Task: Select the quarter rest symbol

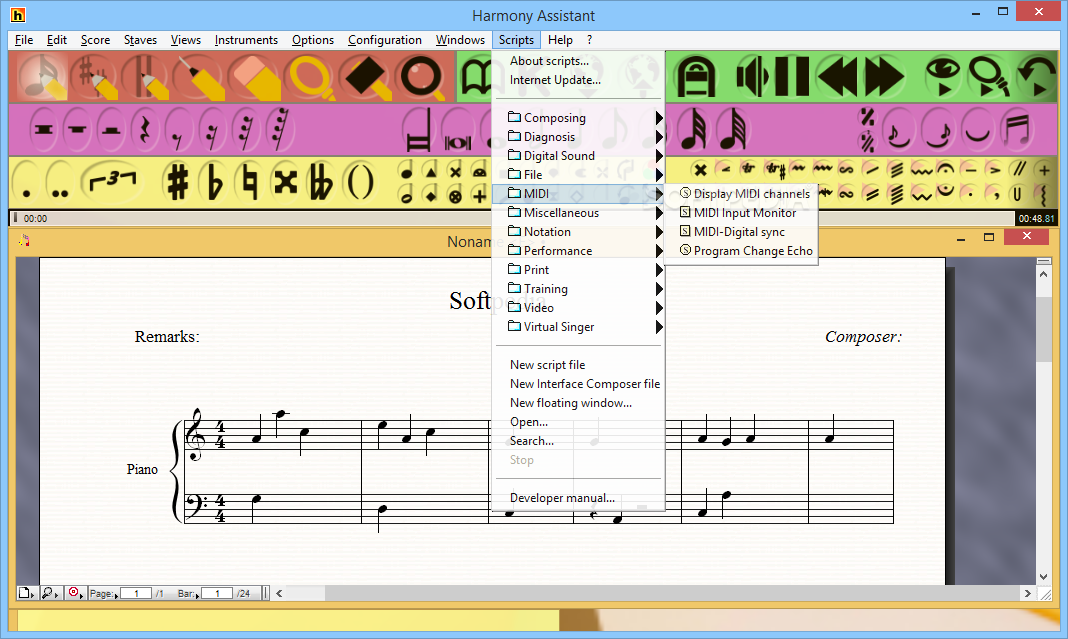Action: 144,129
